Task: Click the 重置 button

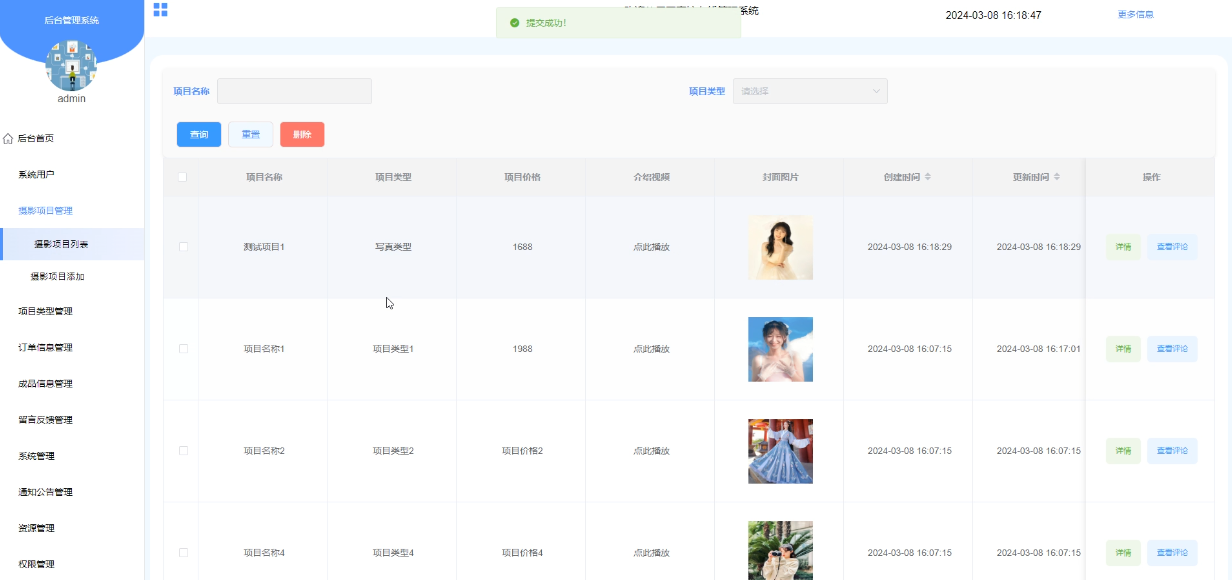Action: [x=251, y=134]
